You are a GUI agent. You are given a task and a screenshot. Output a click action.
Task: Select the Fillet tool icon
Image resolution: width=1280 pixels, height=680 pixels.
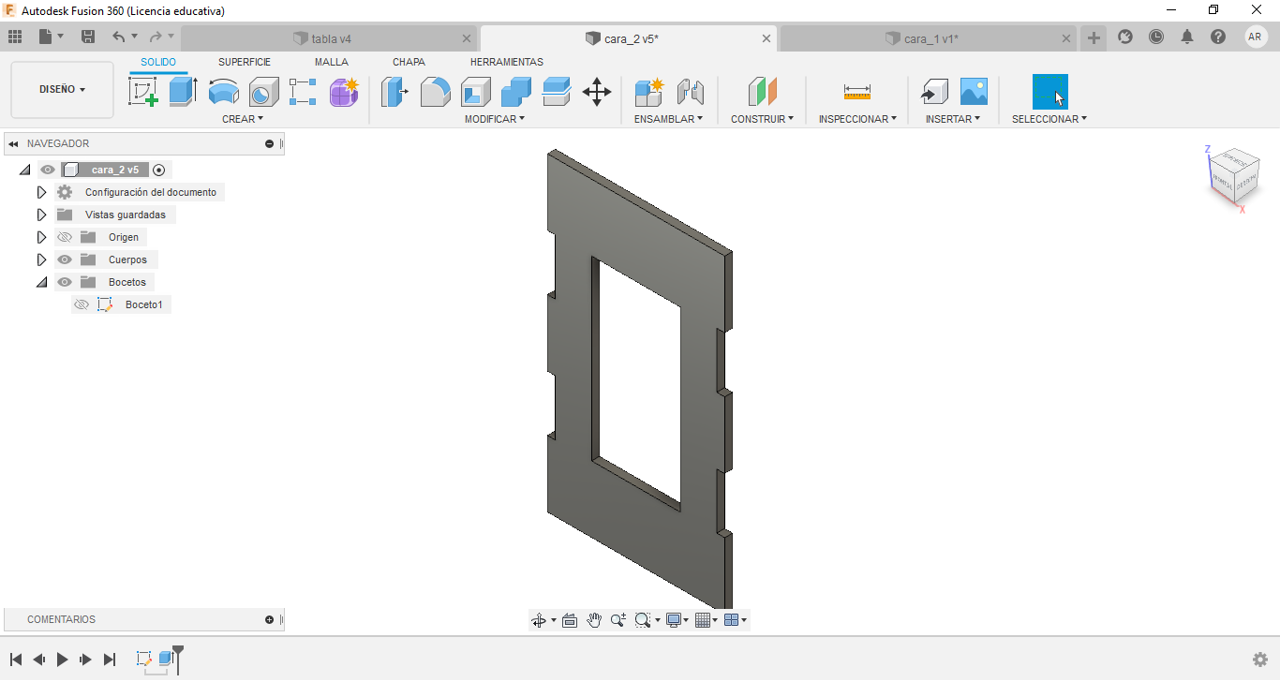[x=435, y=92]
